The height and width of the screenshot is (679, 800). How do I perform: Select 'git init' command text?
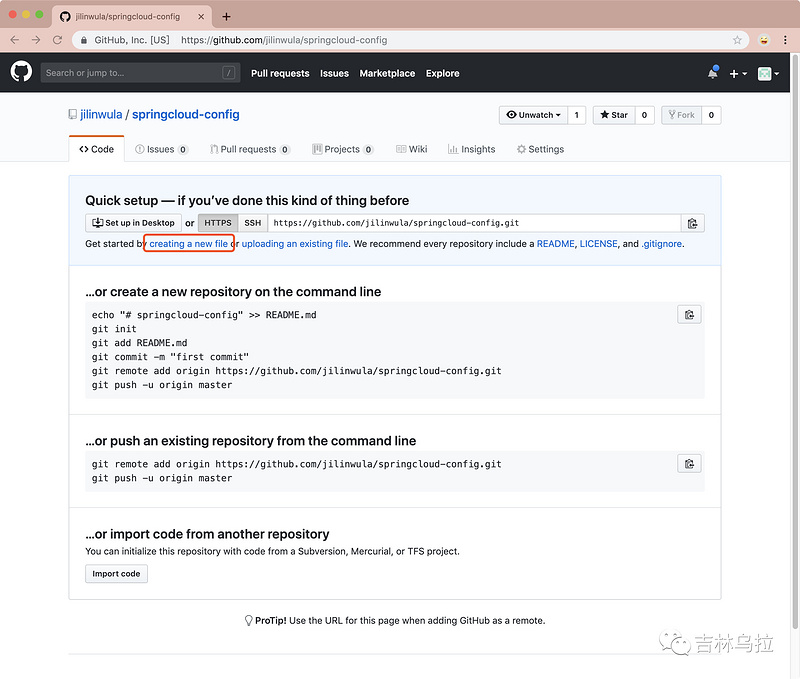(x=114, y=329)
